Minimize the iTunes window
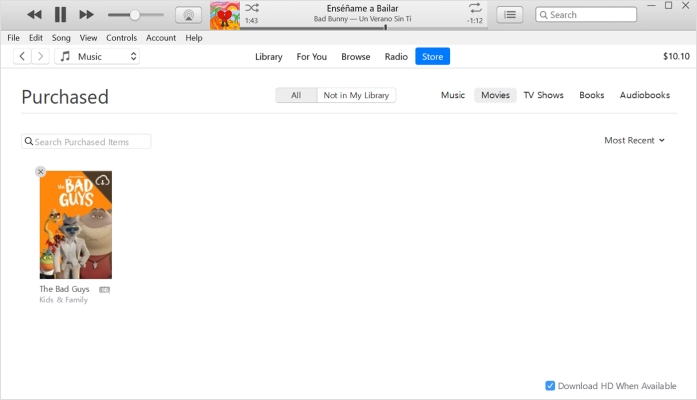Viewport: 697px width, 400px height. tap(651, 6)
